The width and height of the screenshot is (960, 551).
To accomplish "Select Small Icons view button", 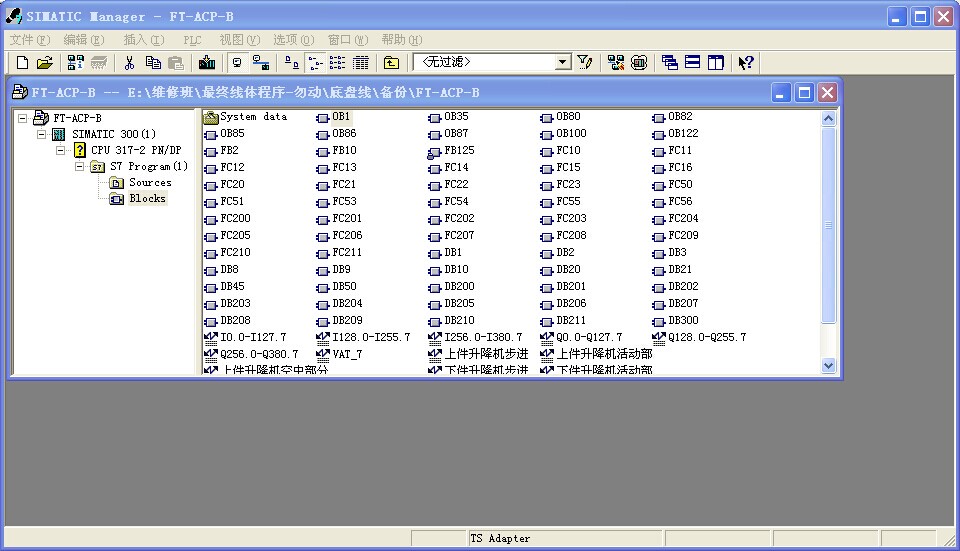I will click(x=315, y=62).
